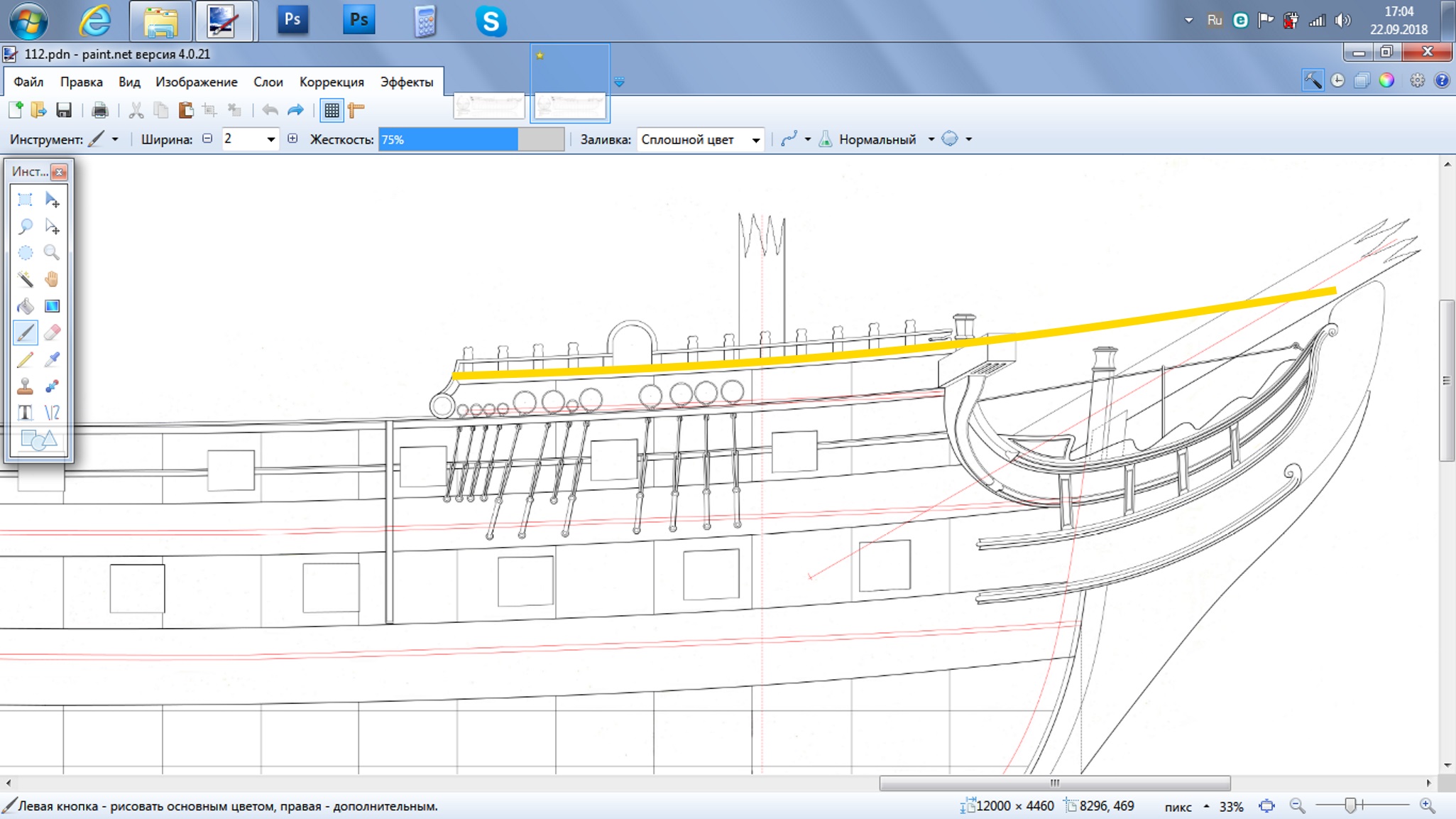
Task: Select the Recolor tool
Action: coord(52,386)
